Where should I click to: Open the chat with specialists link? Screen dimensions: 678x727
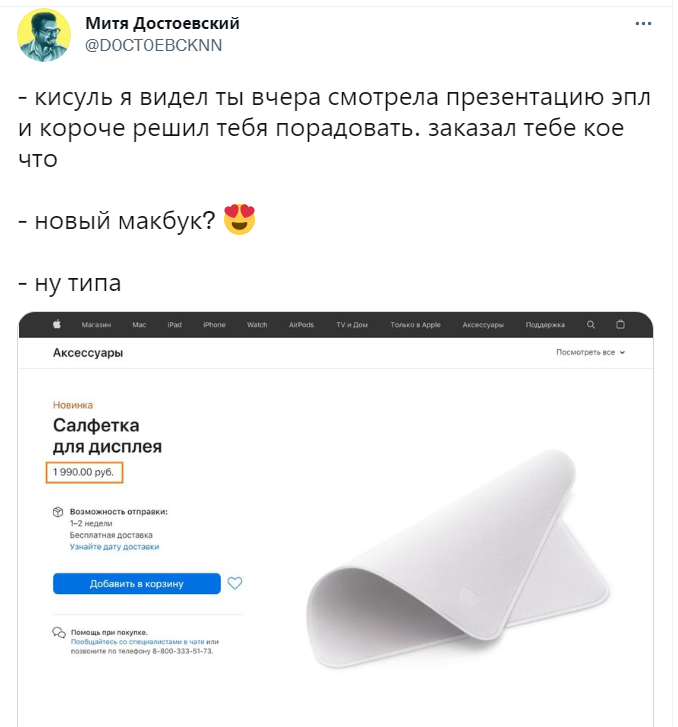tap(137, 642)
